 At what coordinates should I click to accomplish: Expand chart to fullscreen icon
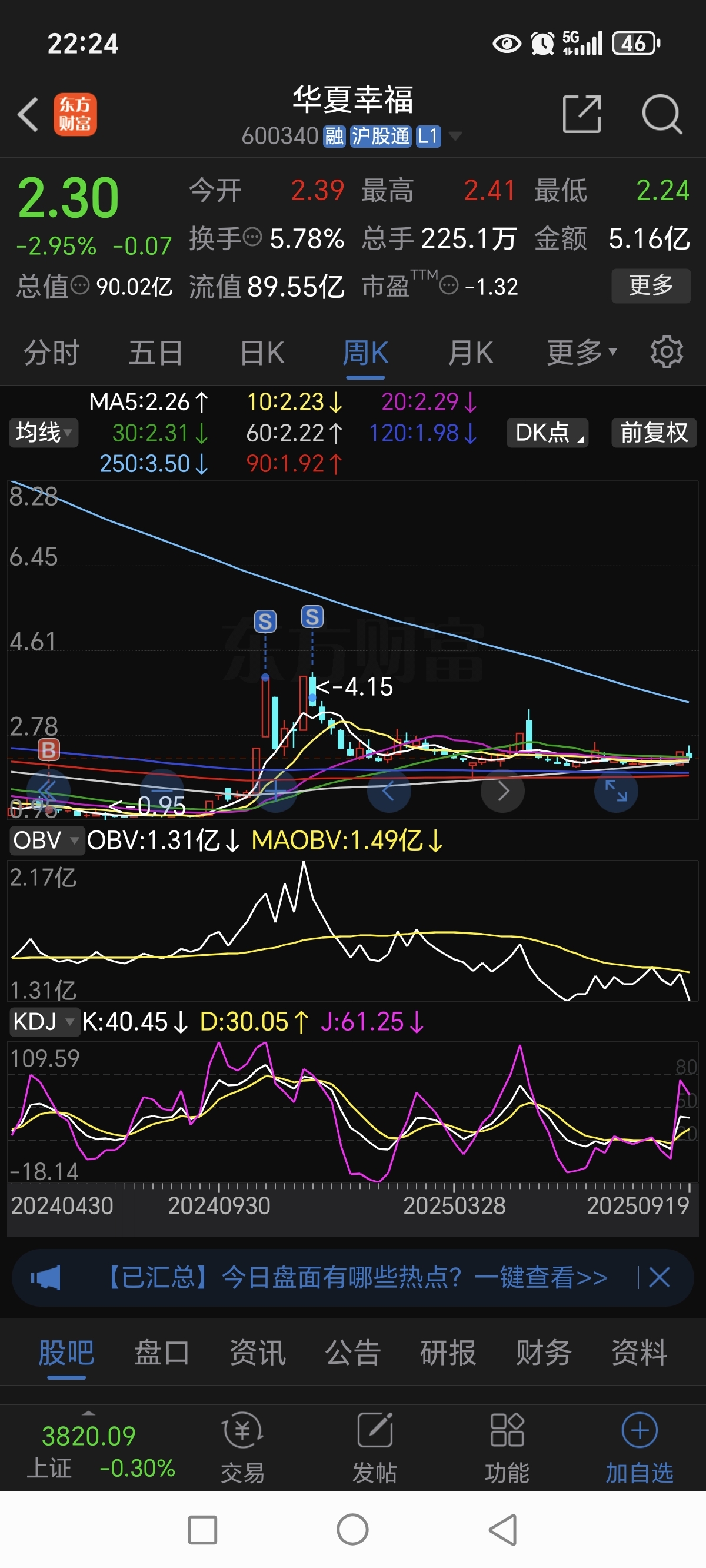click(x=616, y=790)
